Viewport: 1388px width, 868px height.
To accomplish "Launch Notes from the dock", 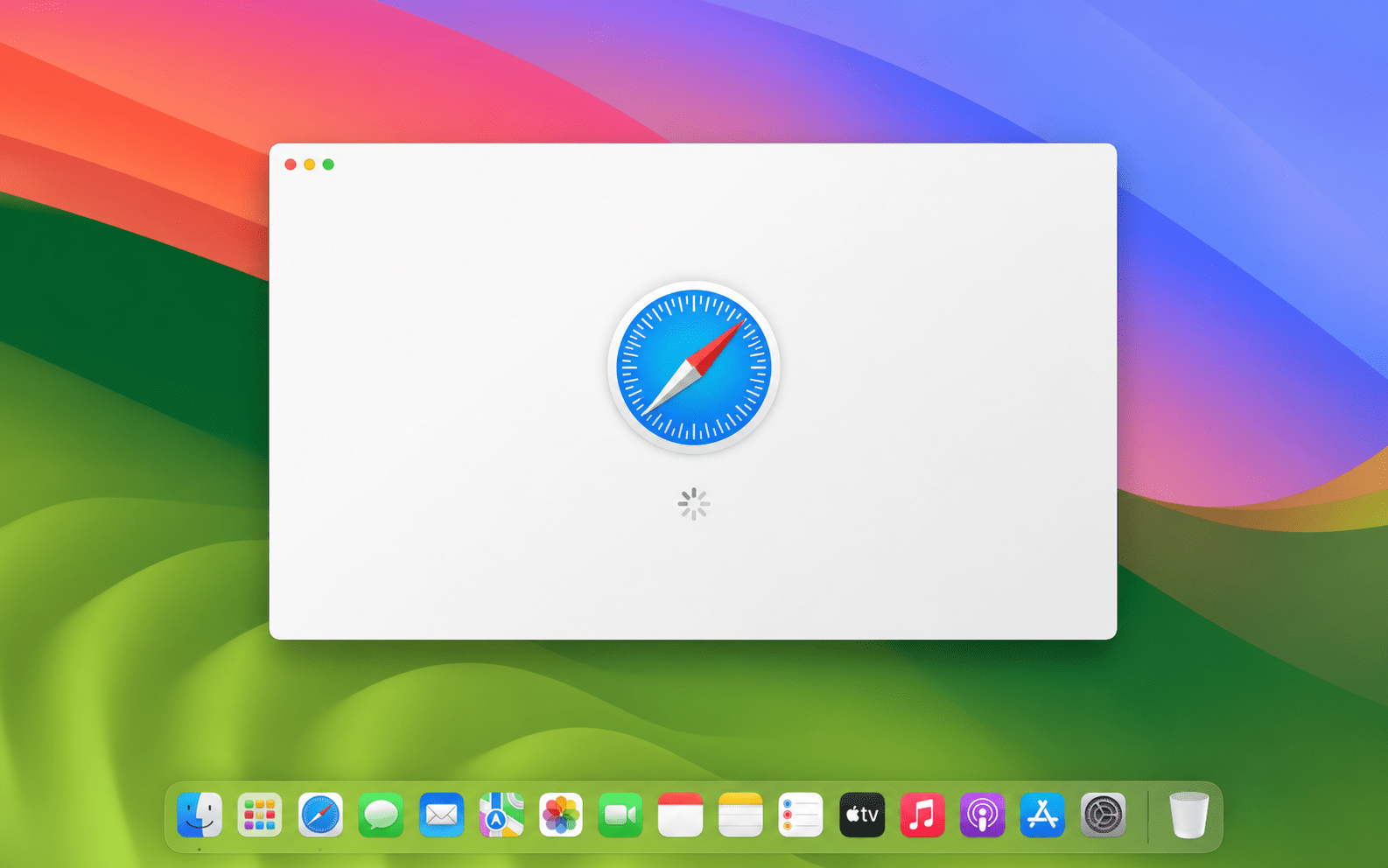I will pyautogui.click(x=740, y=815).
